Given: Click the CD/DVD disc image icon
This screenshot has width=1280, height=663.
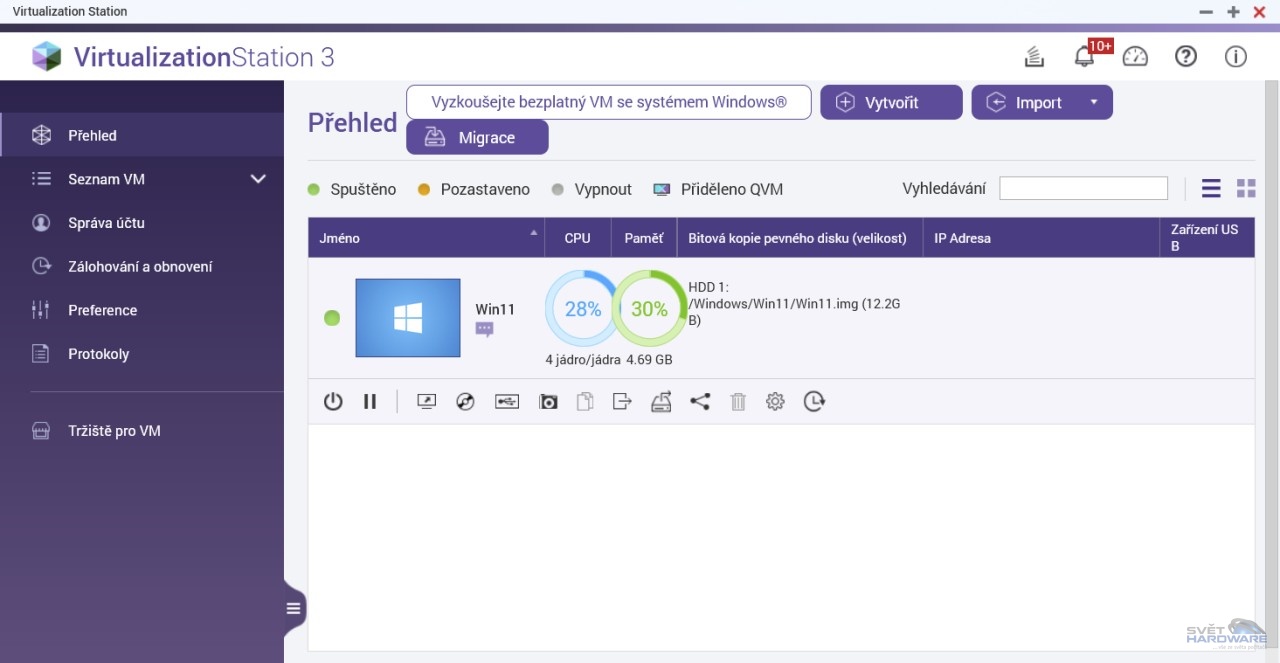Looking at the screenshot, I should point(465,402).
